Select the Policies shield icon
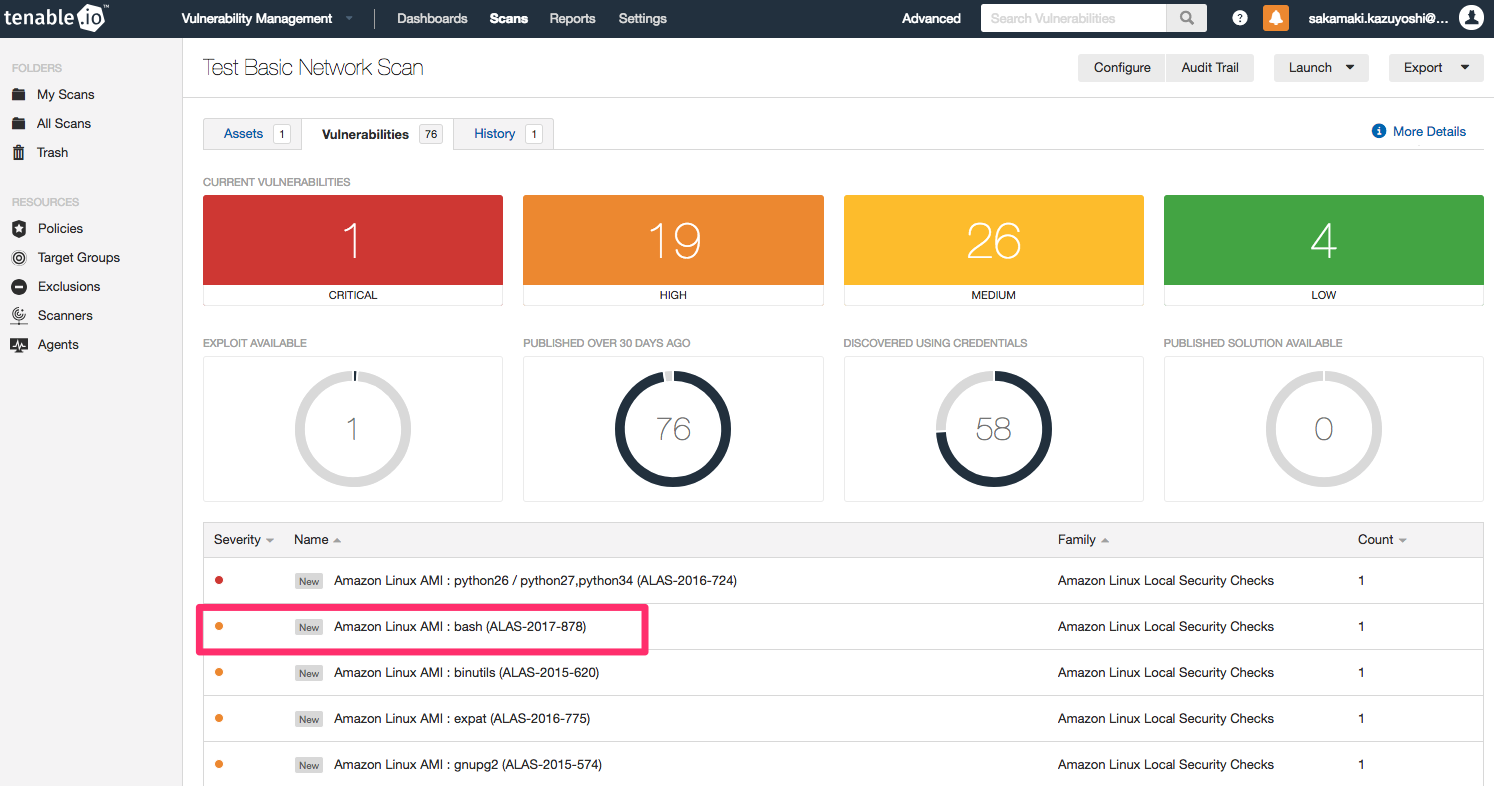Viewport: 1494px width, 786px height. point(18,229)
